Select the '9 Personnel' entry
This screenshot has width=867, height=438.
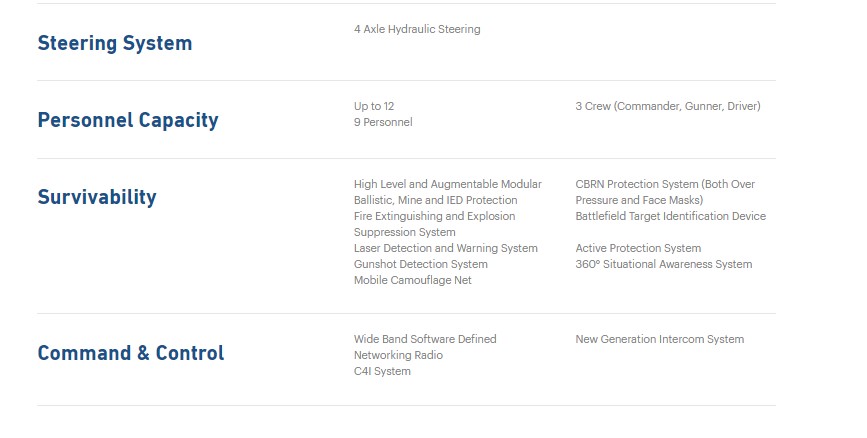[382, 122]
